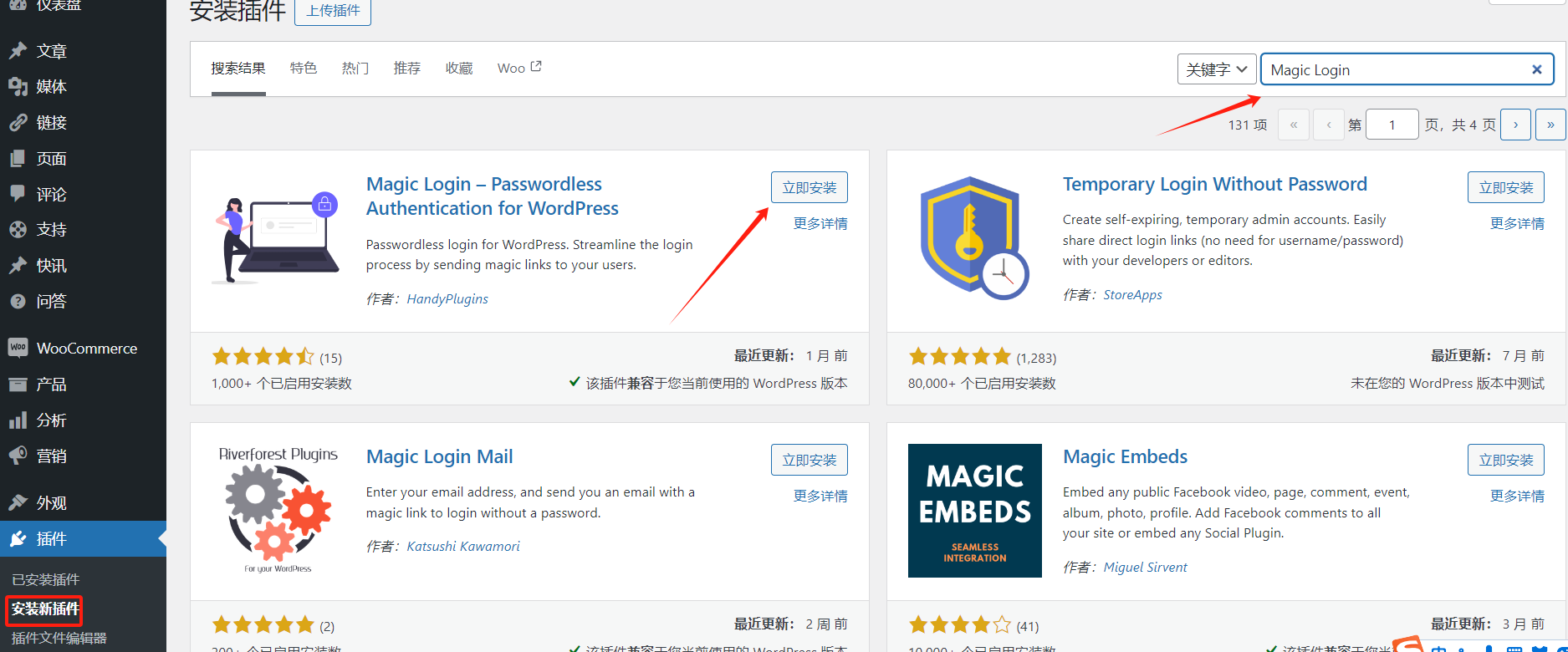Screen dimensions: 1568x652
Task: Open 更多详情 for Magic Embeds
Action: (1517, 497)
